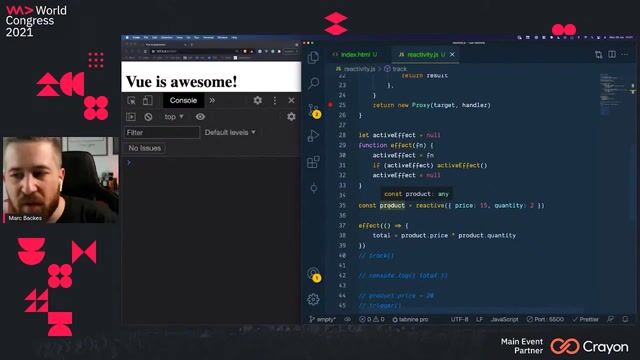
Task: Change the LF line ending setting
Action: 479,319
